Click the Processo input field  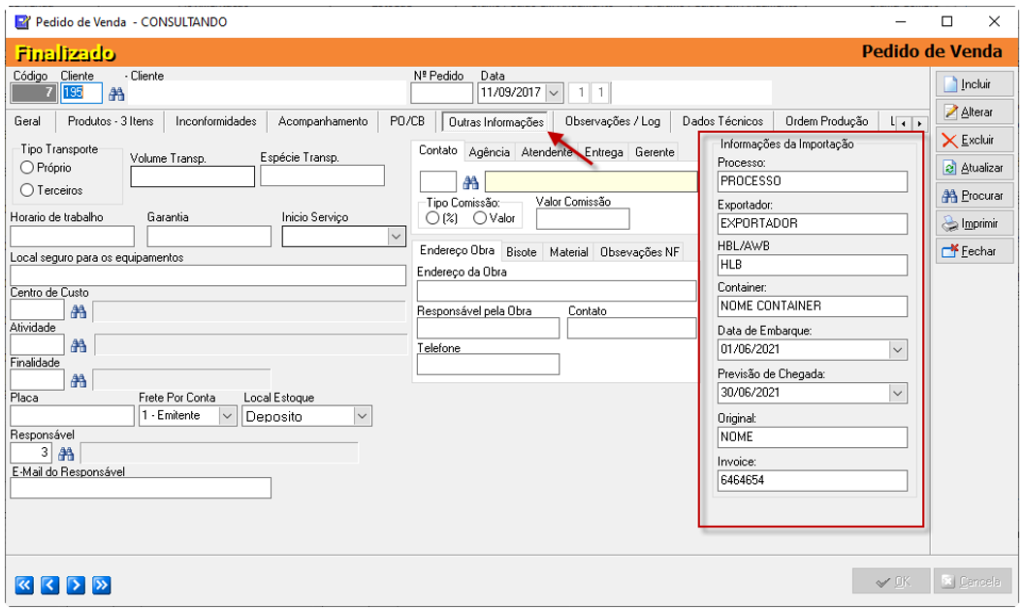pos(812,181)
